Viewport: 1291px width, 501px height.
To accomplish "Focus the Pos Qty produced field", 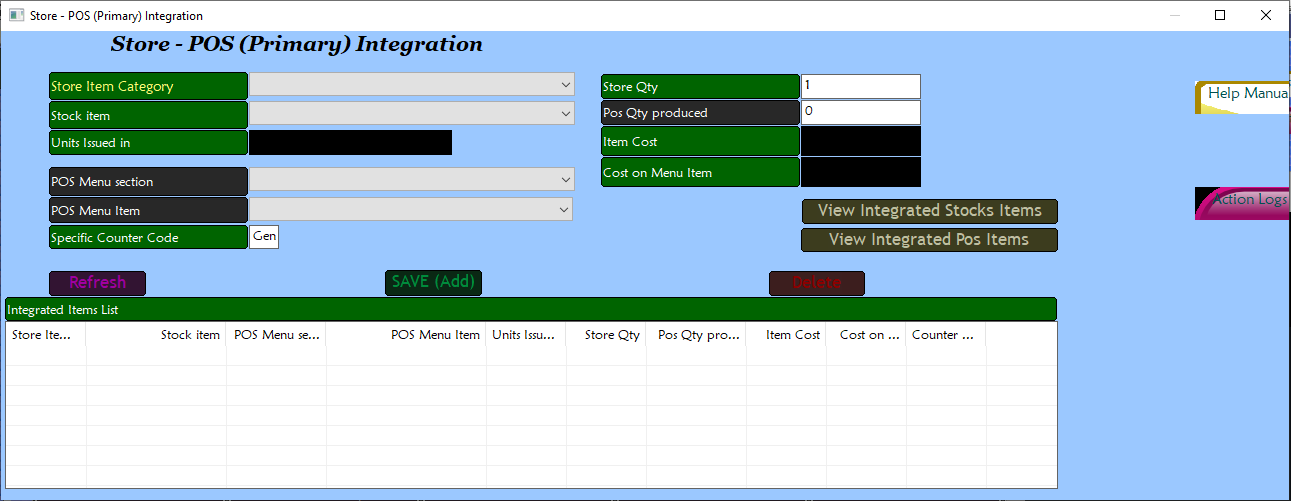I will 860,112.
